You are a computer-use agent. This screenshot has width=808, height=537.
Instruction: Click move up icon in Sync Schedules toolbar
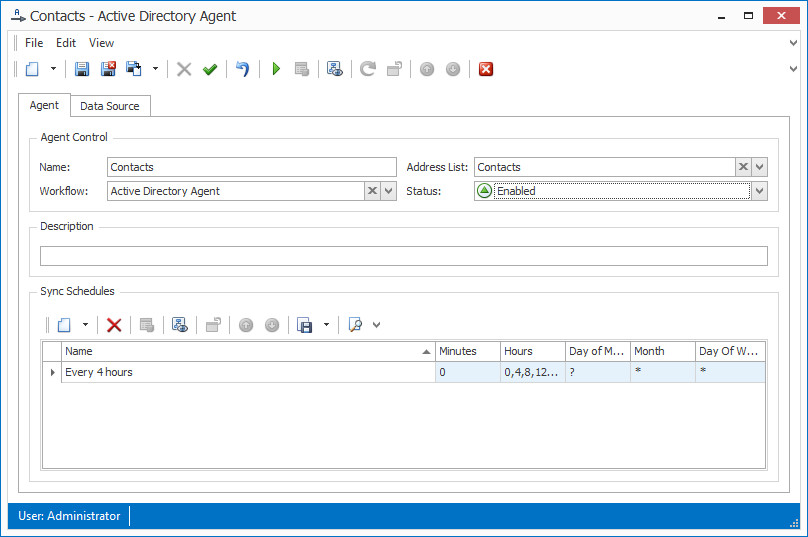(246, 325)
